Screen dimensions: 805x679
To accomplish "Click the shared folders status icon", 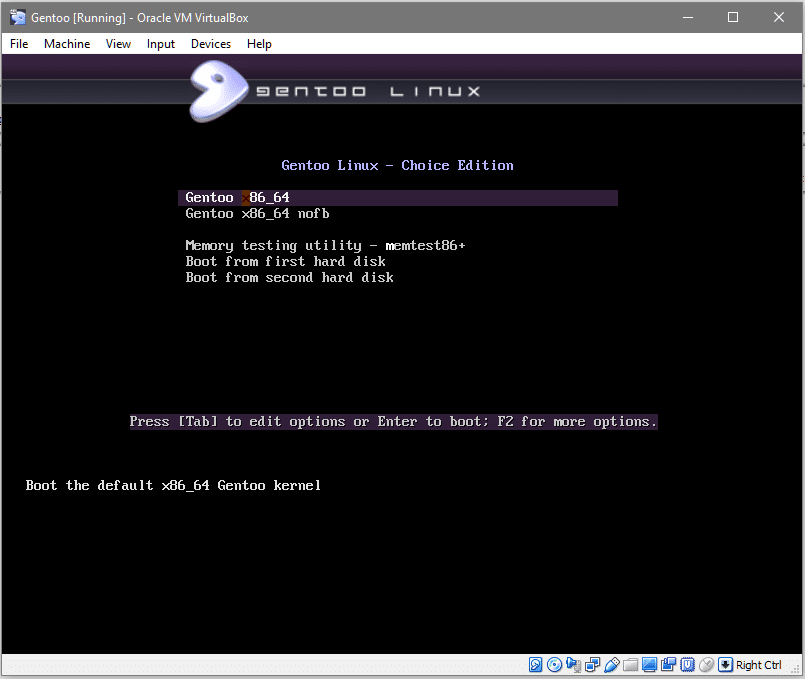I will click(630, 665).
